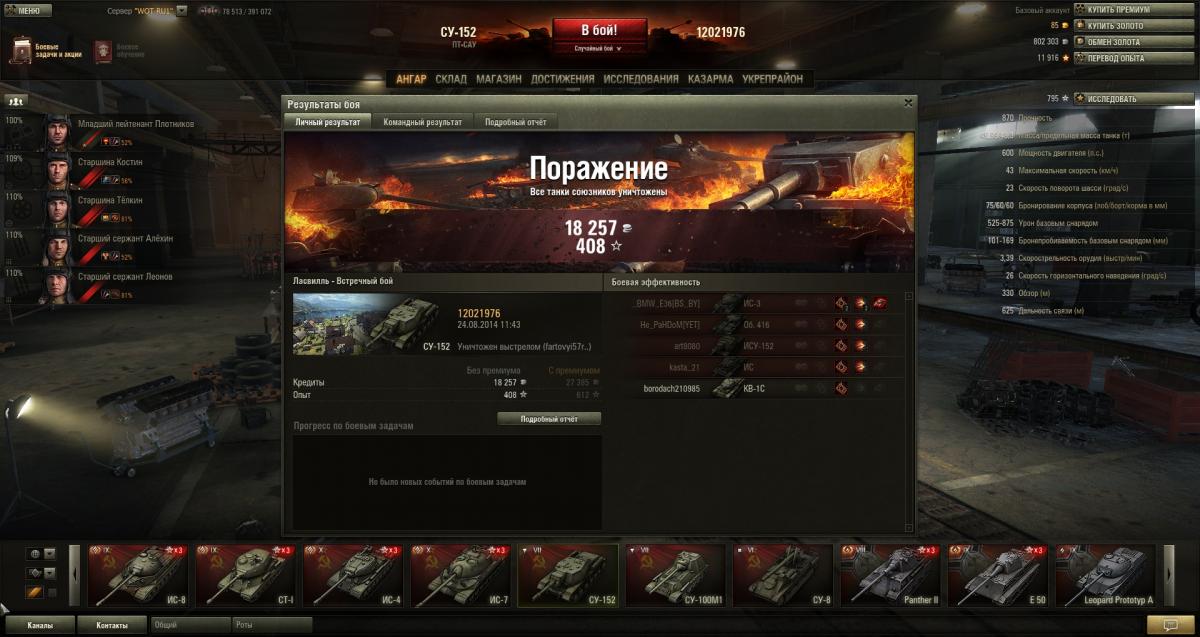Open the Боевое обучение training icon
This screenshot has height=637, width=1200.
click(x=103, y=51)
